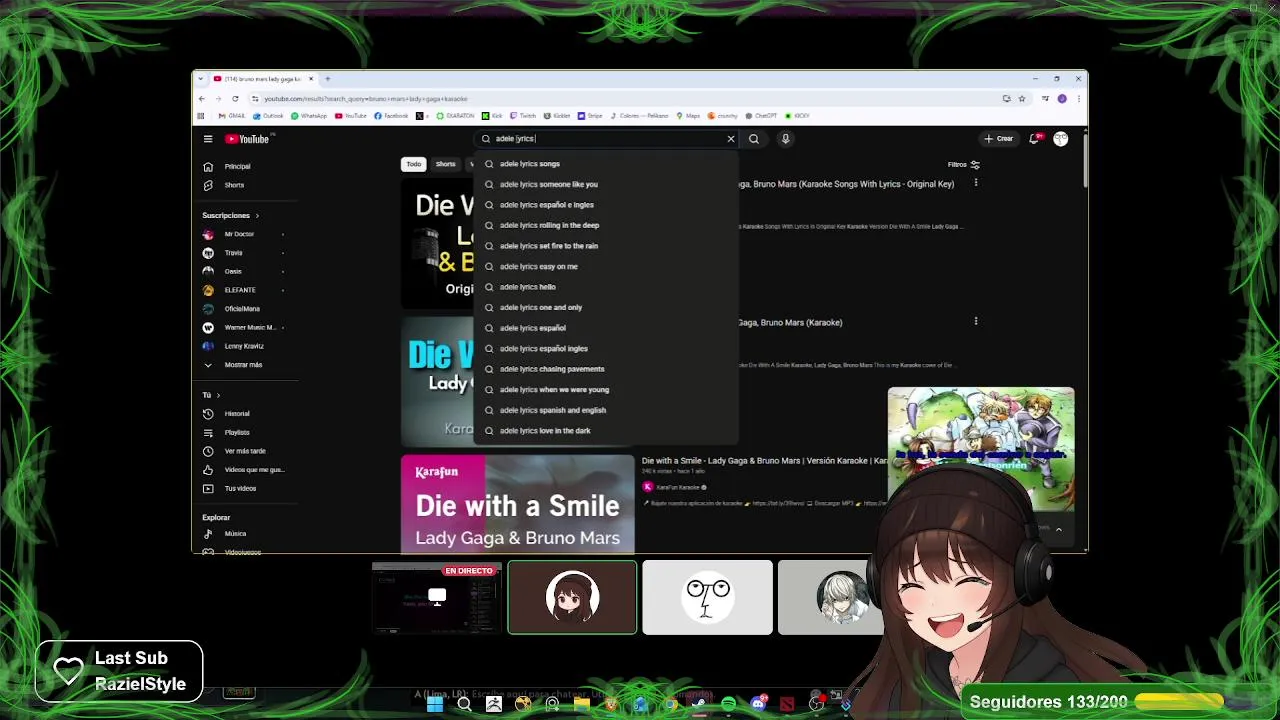1280x720 pixels.
Task: Choose suggestion adele lyrics español e ingles
Action: [607, 205]
